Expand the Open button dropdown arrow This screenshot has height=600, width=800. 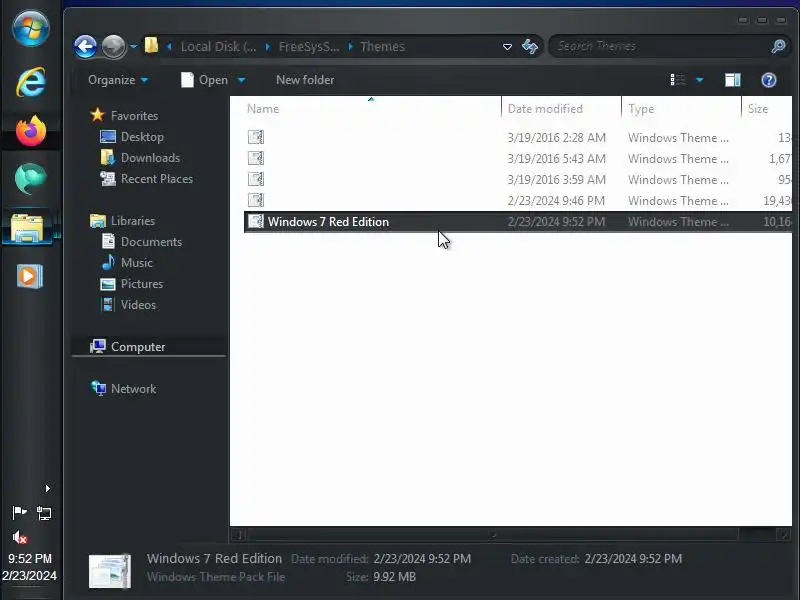[241, 80]
